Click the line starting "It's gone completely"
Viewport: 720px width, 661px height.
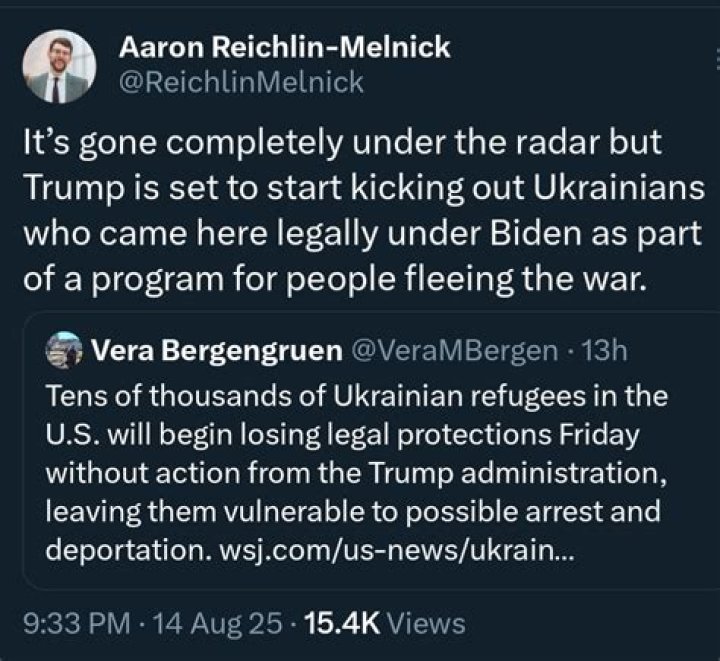coord(342,143)
